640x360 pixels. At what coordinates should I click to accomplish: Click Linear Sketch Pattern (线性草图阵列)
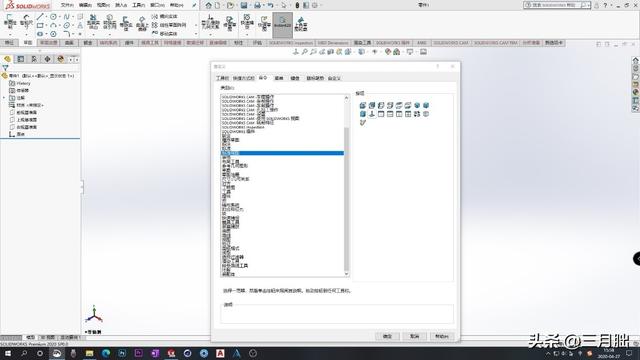tap(169, 25)
